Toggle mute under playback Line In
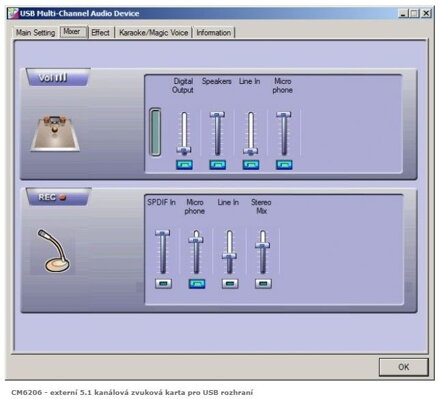The height and width of the screenshot is (399, 439). click(251, 165)
